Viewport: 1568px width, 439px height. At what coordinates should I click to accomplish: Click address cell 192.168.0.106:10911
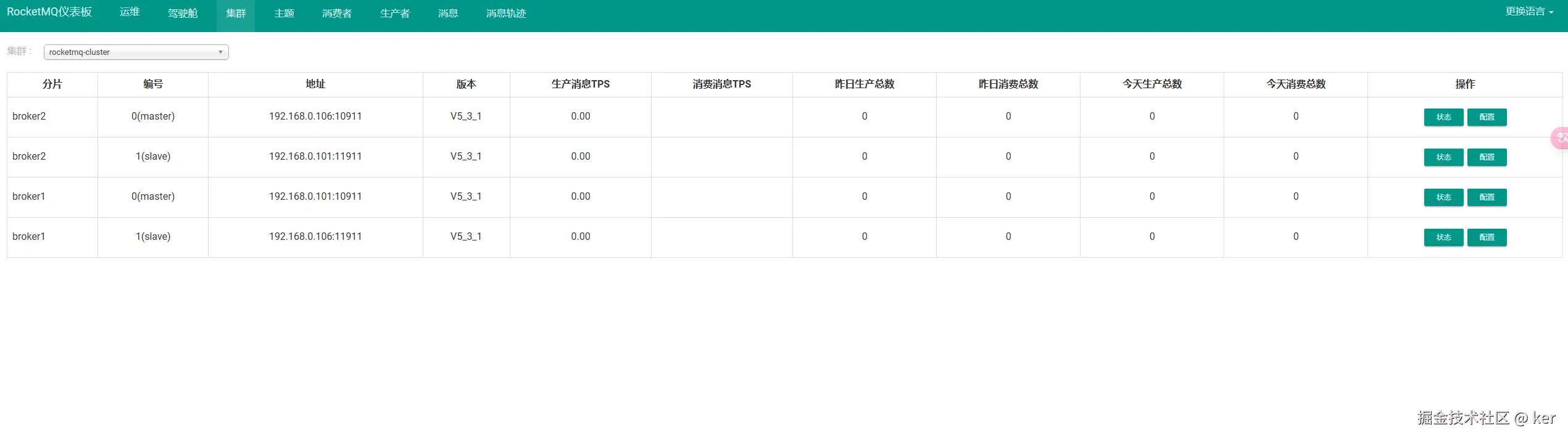[315, 117]
